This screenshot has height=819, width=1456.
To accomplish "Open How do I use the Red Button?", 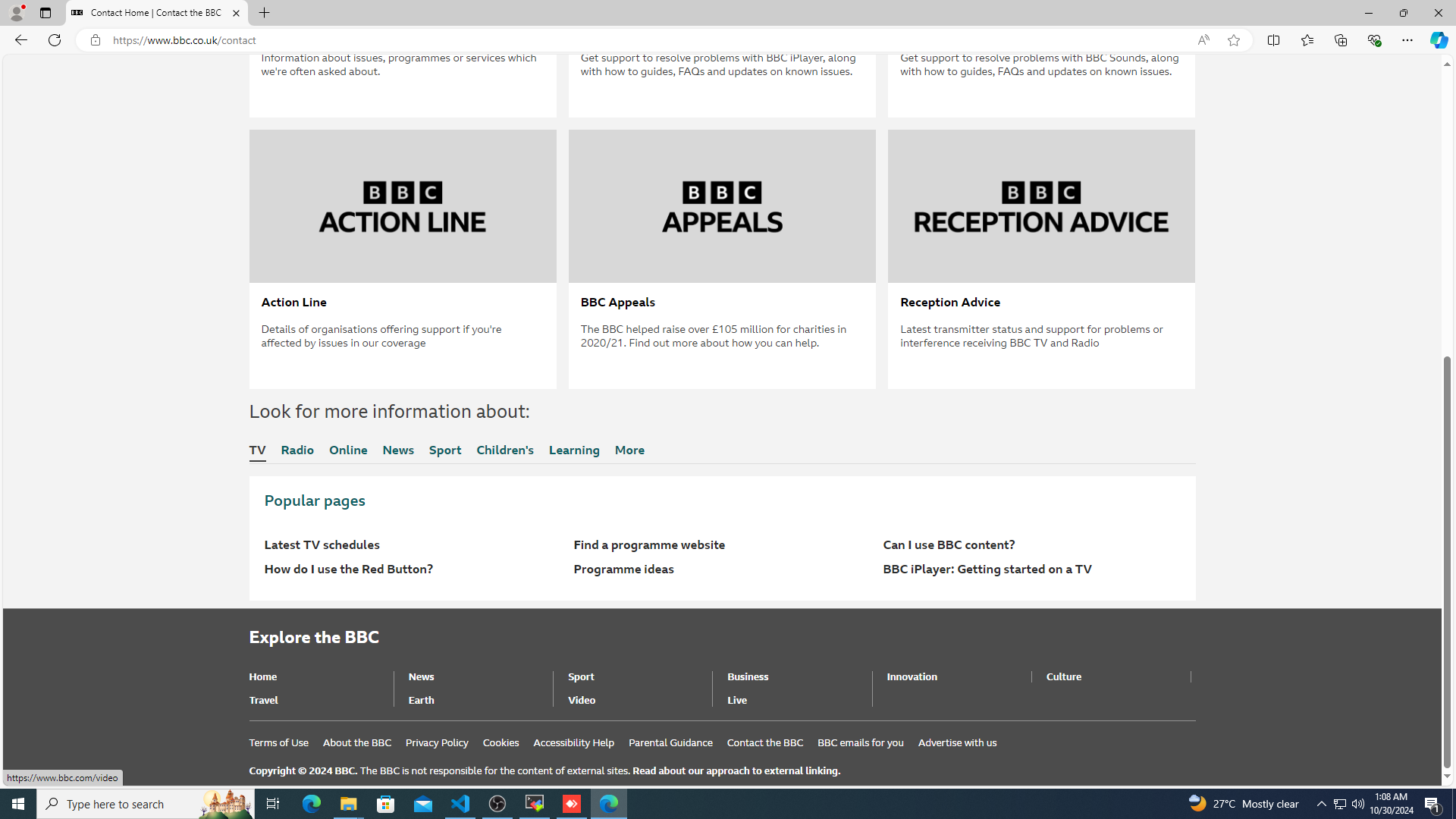I will [349, 570].
